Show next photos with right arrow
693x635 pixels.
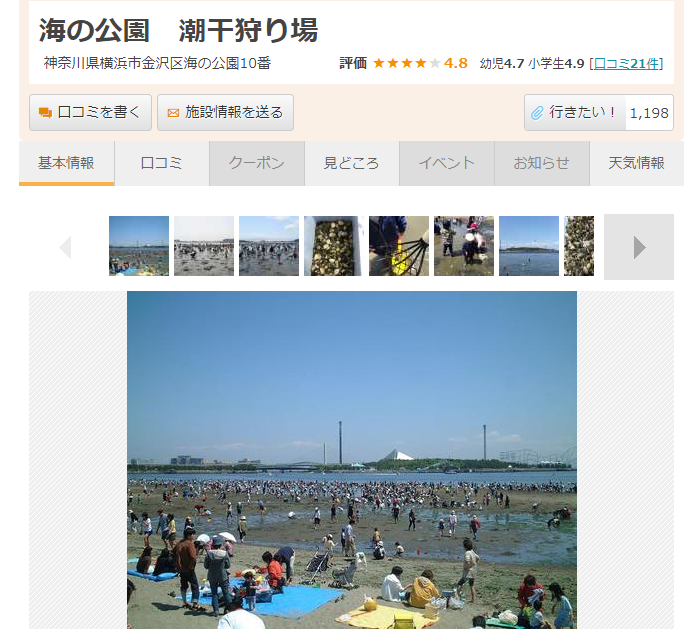pyautogui.click(x=639, y=247)
